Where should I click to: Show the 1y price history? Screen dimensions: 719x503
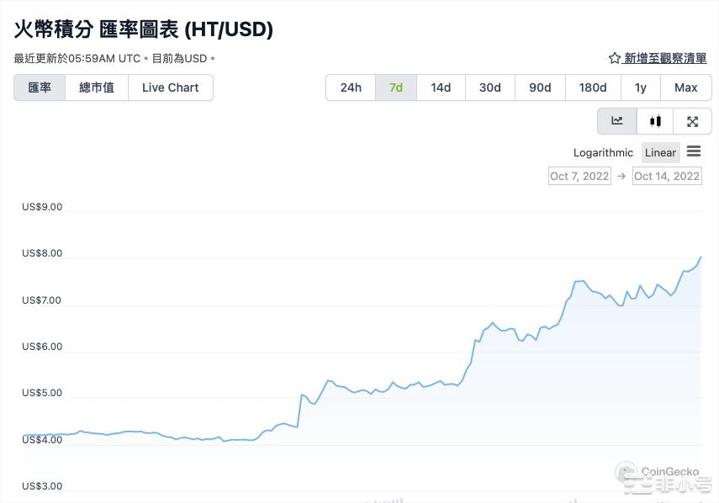(641, 88)
